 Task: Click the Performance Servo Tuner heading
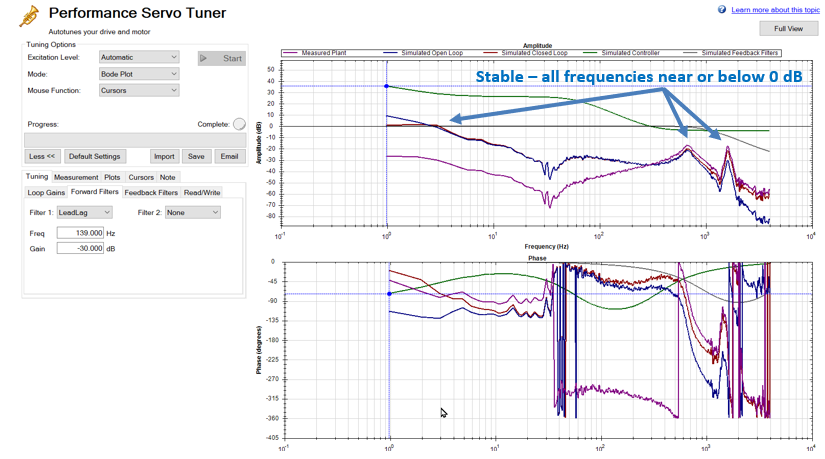pyautogui.click(x=137, y=13)
